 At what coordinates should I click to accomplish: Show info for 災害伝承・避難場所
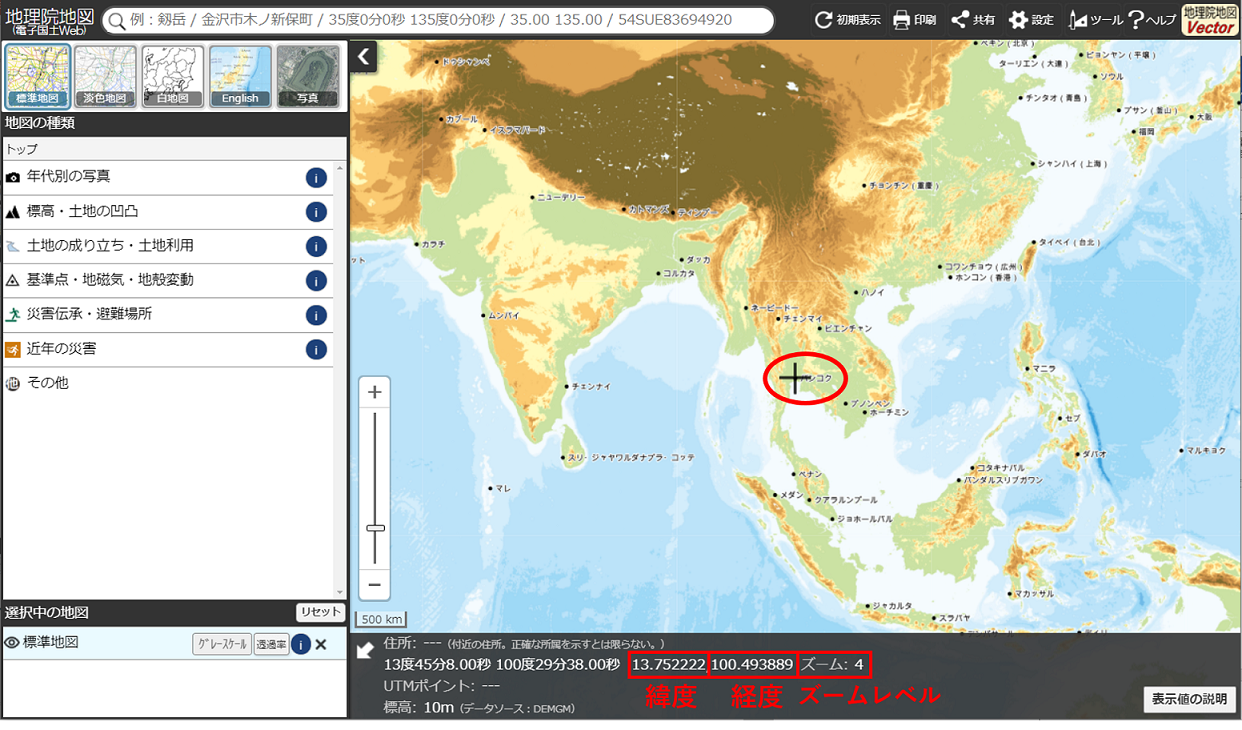tap(316, 315)
